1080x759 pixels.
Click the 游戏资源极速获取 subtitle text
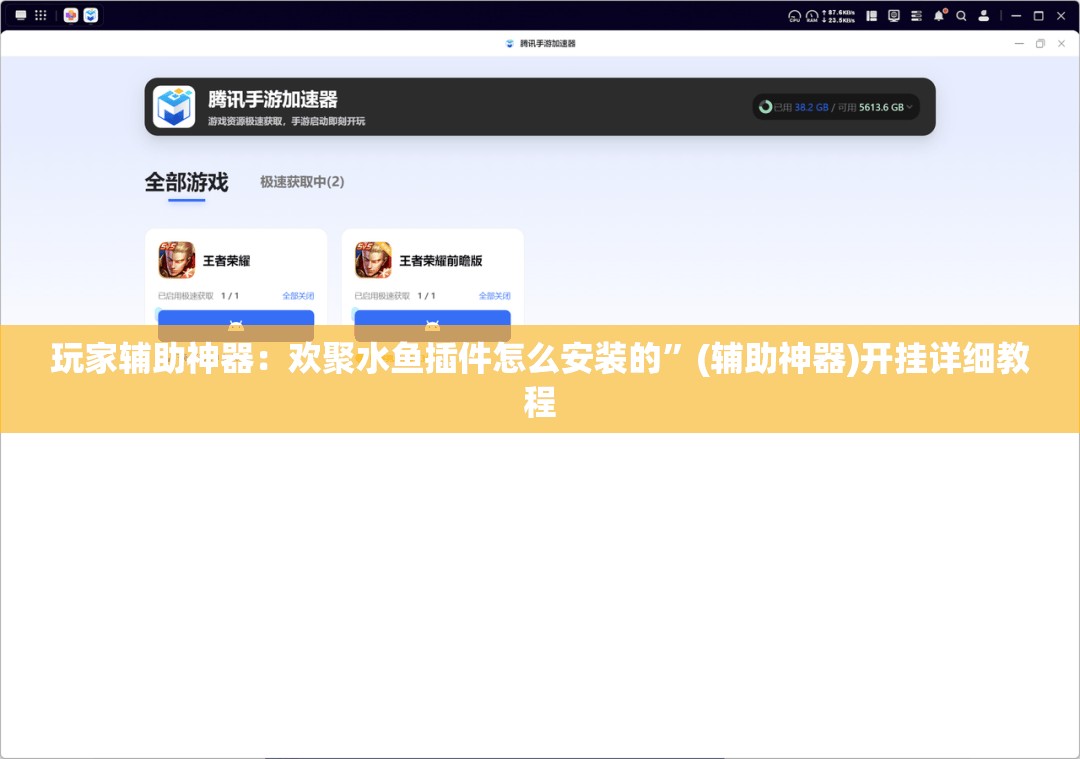click(287, 121)
